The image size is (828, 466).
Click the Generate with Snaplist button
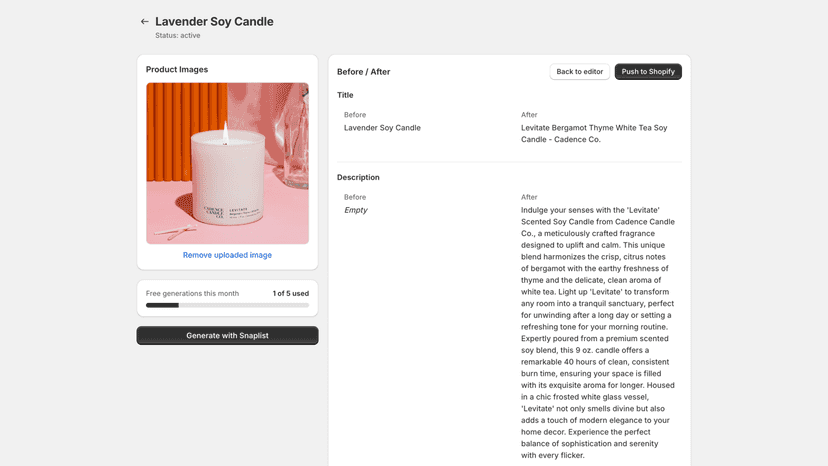228,335
